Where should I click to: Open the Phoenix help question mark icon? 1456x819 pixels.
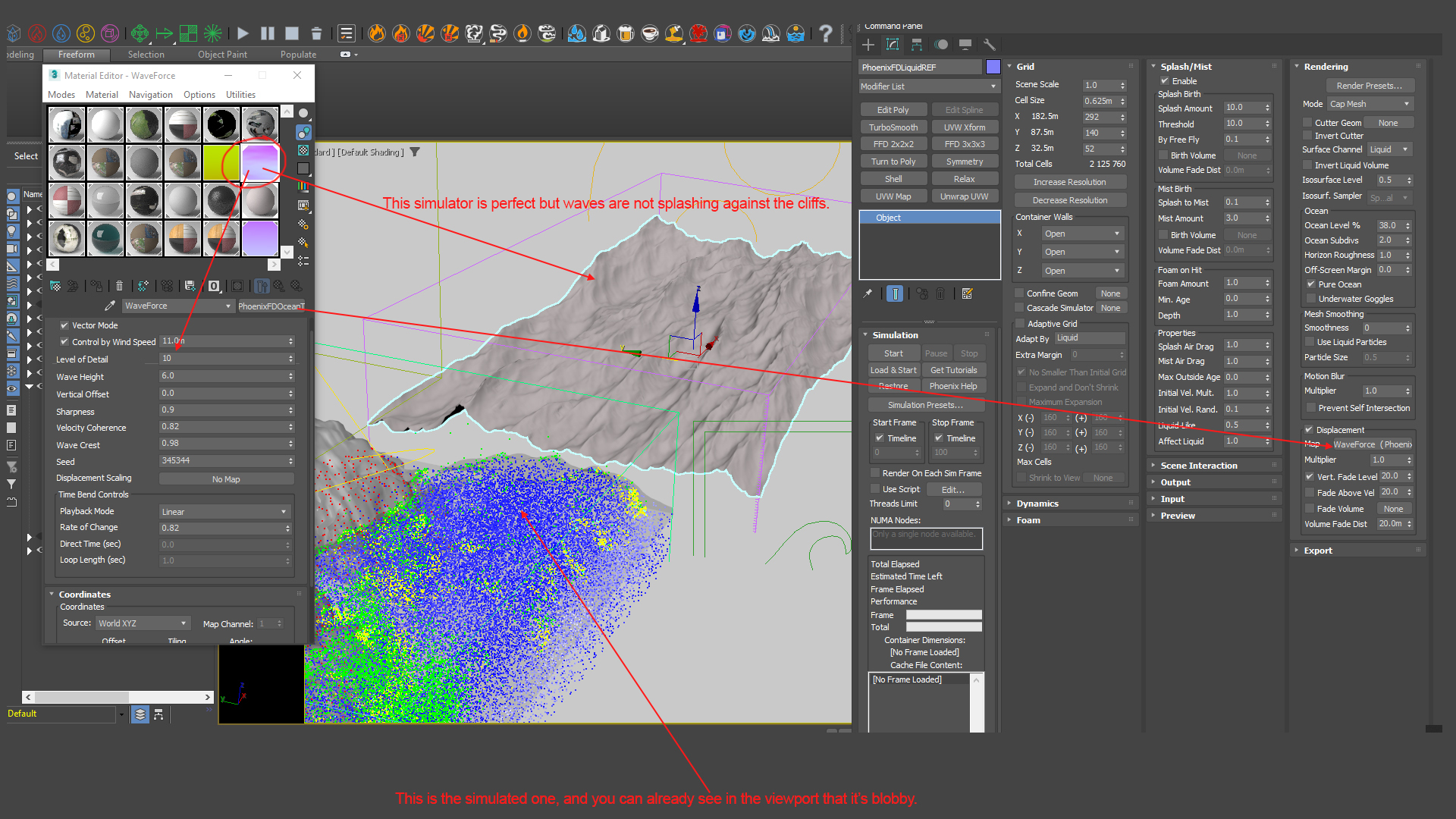(x=825, y=33)
